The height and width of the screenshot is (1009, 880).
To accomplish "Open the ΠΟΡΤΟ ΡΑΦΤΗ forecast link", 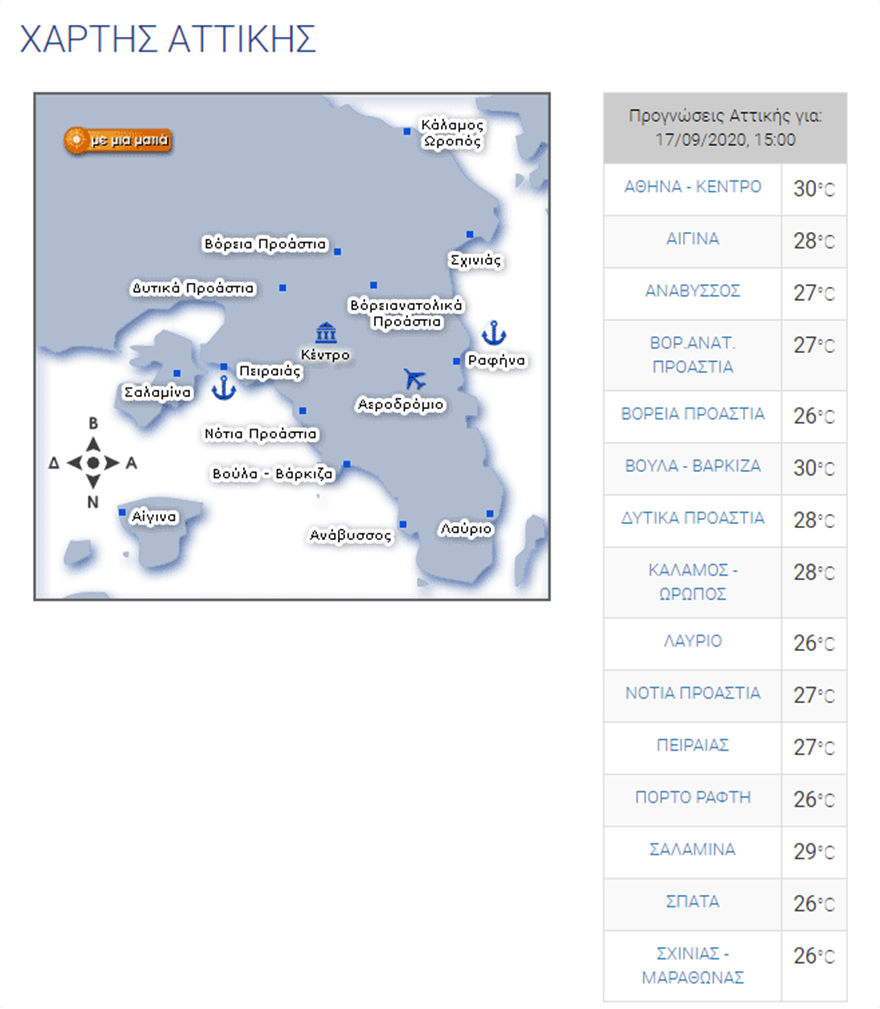I will [692, 797].
